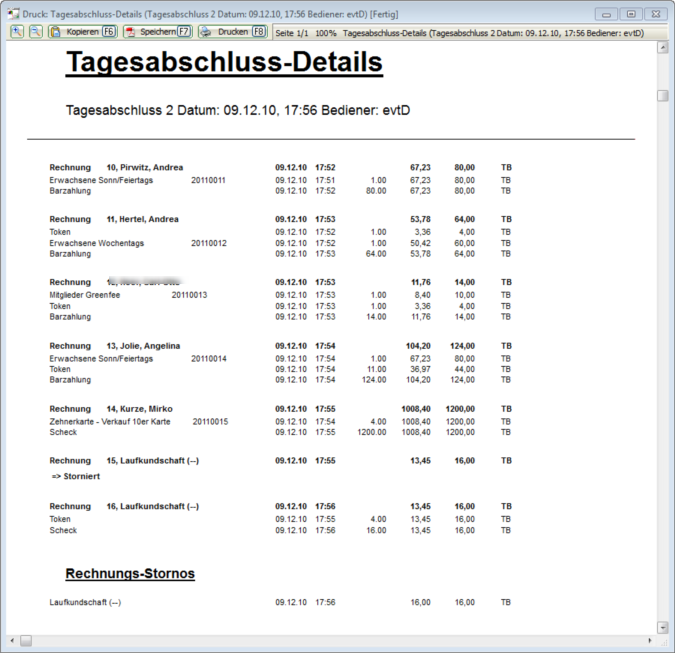
Task: Click 'Zehnerkarte - Verkauf 10er Karte' item
Action: pyautogui.click(x=110, y=421)
